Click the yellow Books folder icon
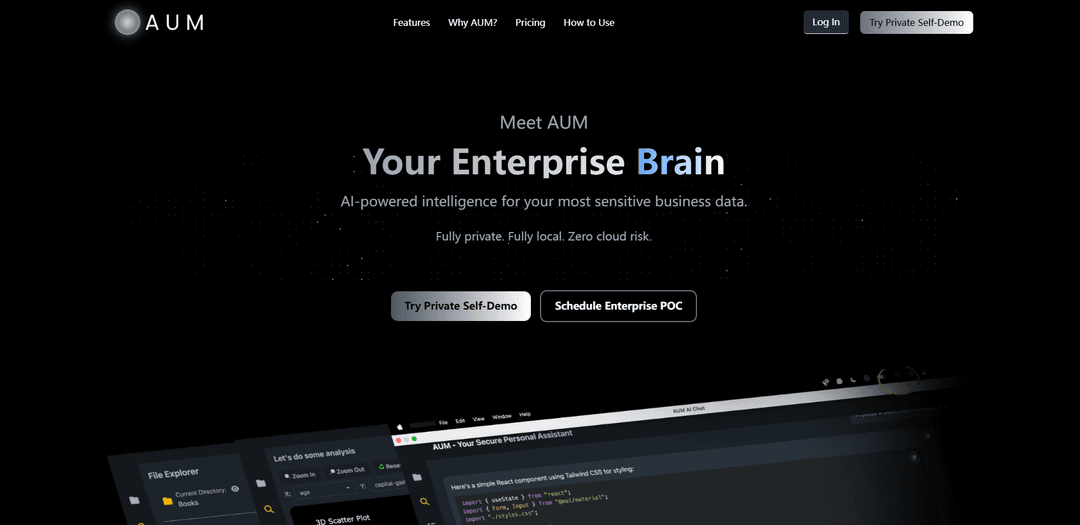 (x=167, y=501)
